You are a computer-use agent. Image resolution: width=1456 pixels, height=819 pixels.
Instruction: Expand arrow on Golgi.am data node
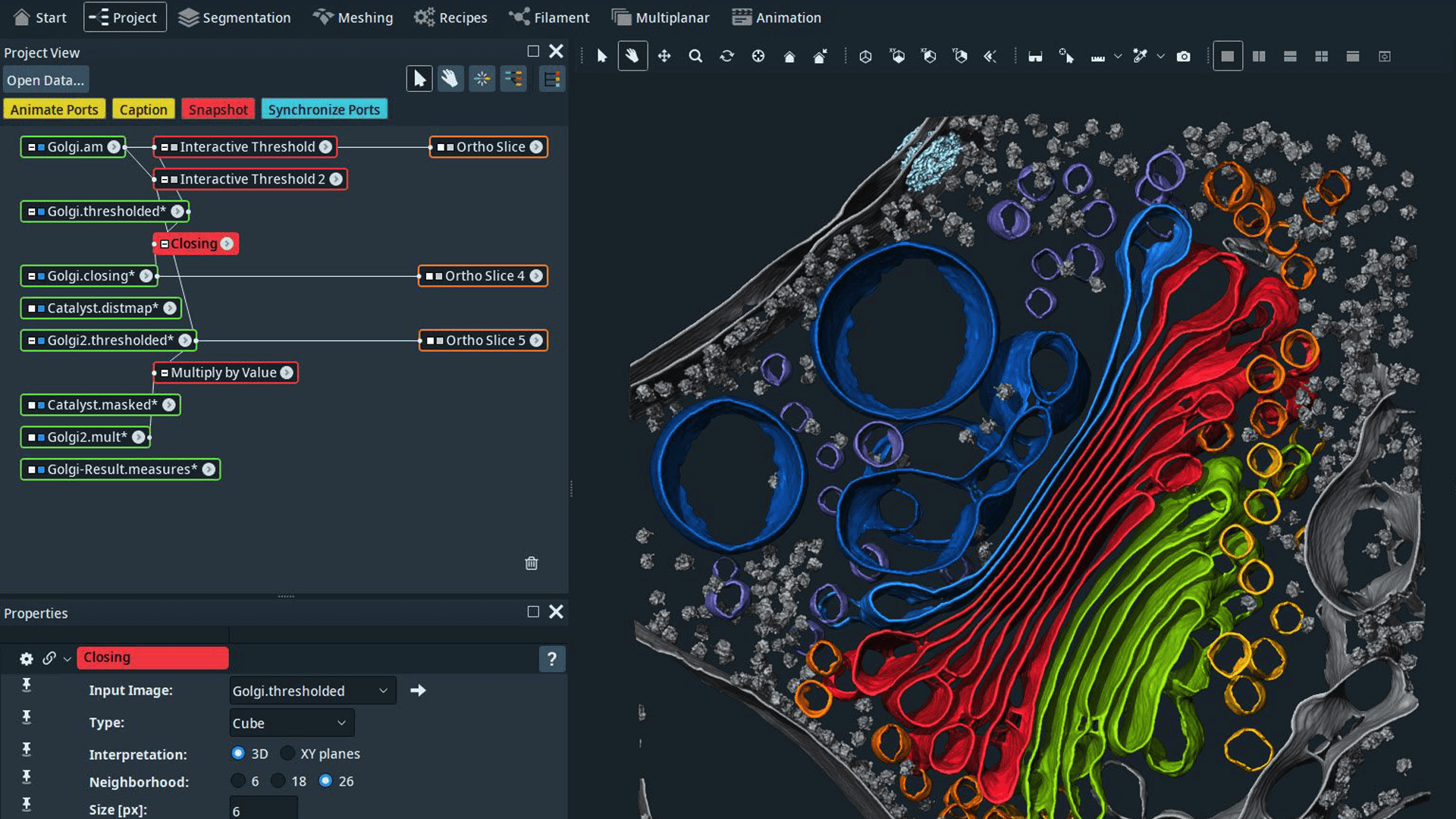coord(114,147)
